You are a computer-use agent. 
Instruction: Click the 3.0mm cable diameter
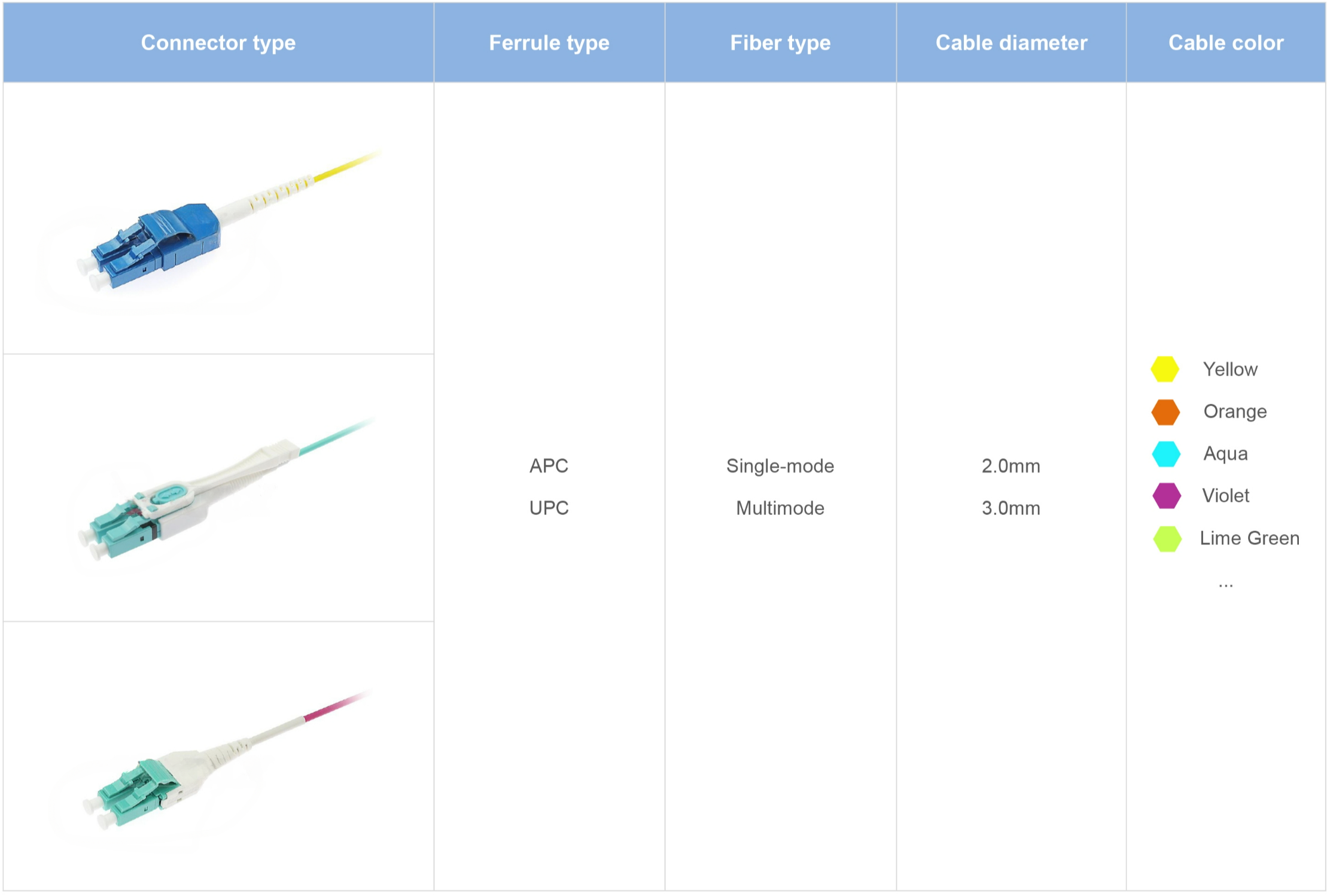coord(1011,508)
